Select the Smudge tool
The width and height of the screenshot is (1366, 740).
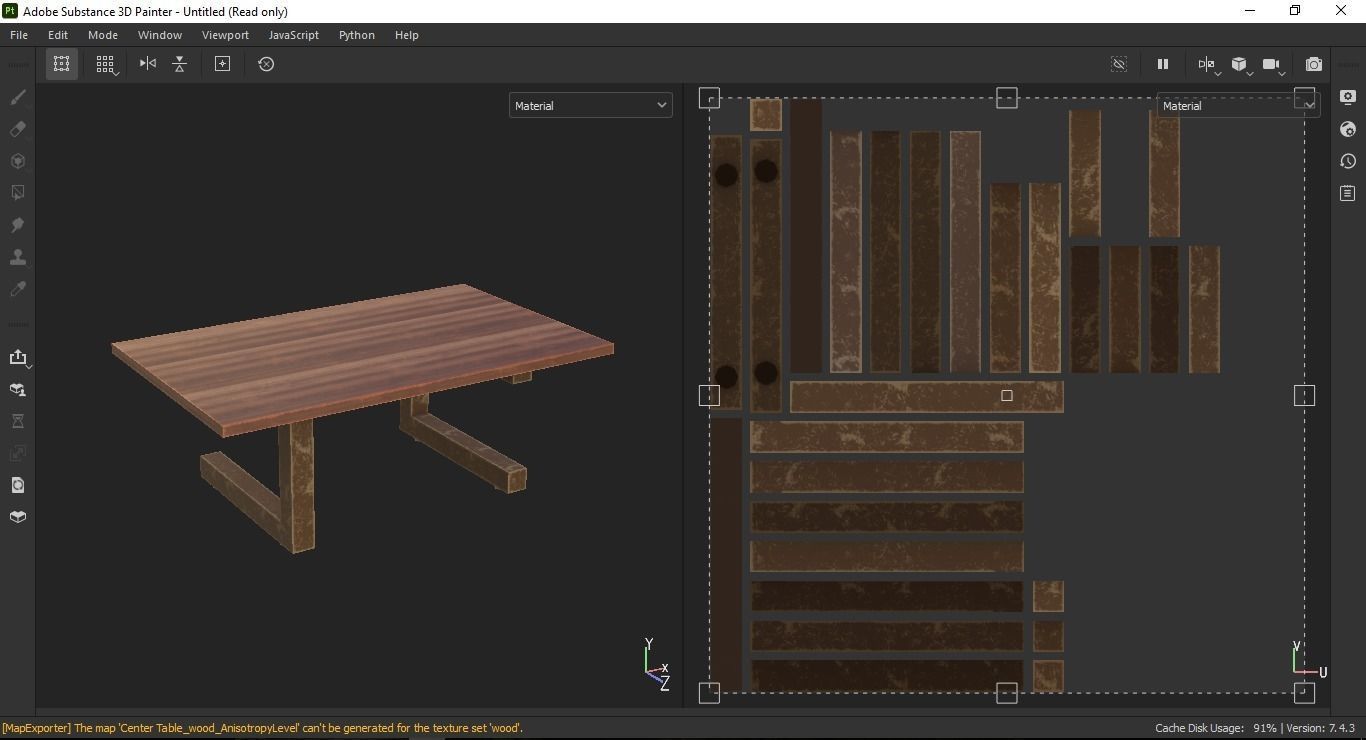[x=17, y=225]
